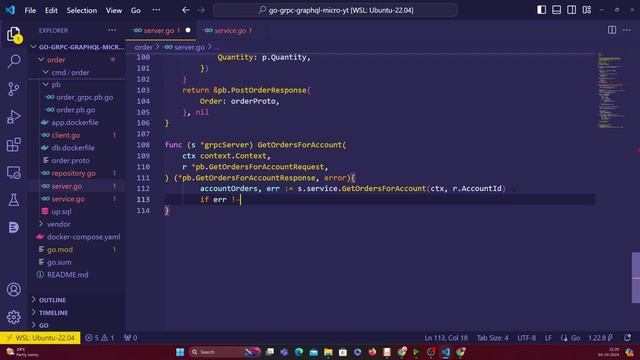Expand the GO section
Image resolution: width=640 pixels, height=360 pixels.
coord(77,325)
